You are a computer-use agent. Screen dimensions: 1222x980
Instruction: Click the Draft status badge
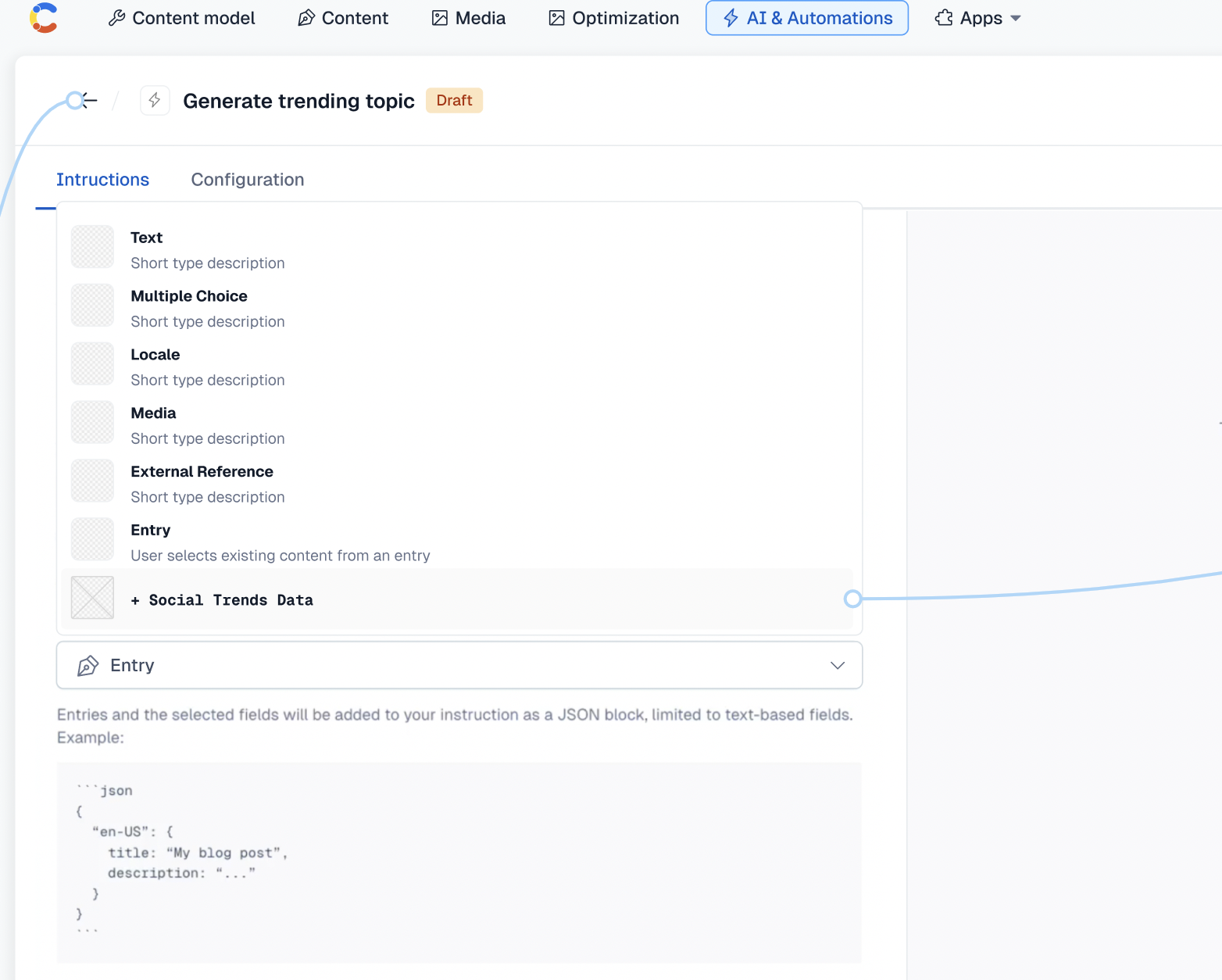[454, 100]
